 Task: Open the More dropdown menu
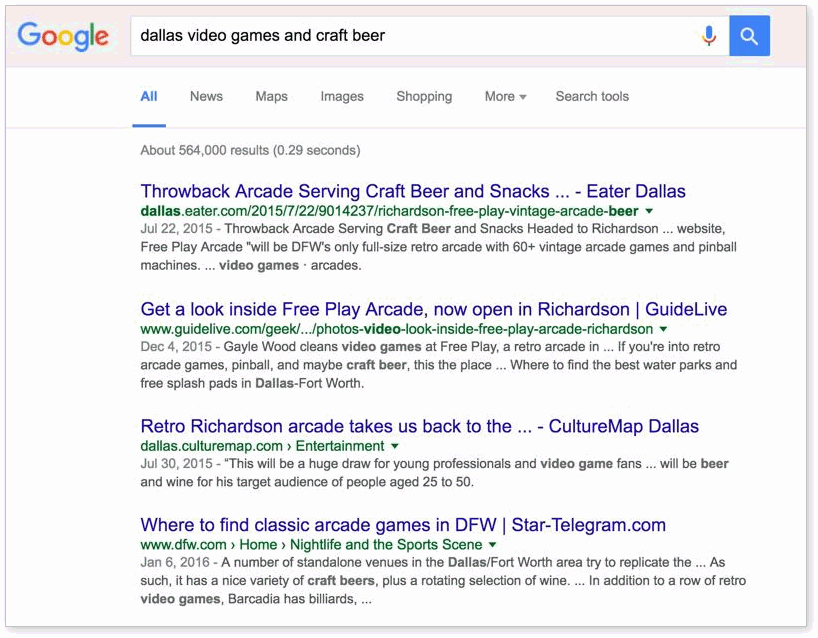point(505,97)
